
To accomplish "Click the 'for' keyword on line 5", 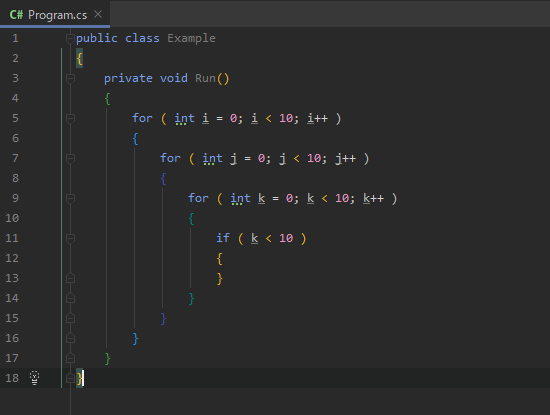I will (x=142, y=118).
